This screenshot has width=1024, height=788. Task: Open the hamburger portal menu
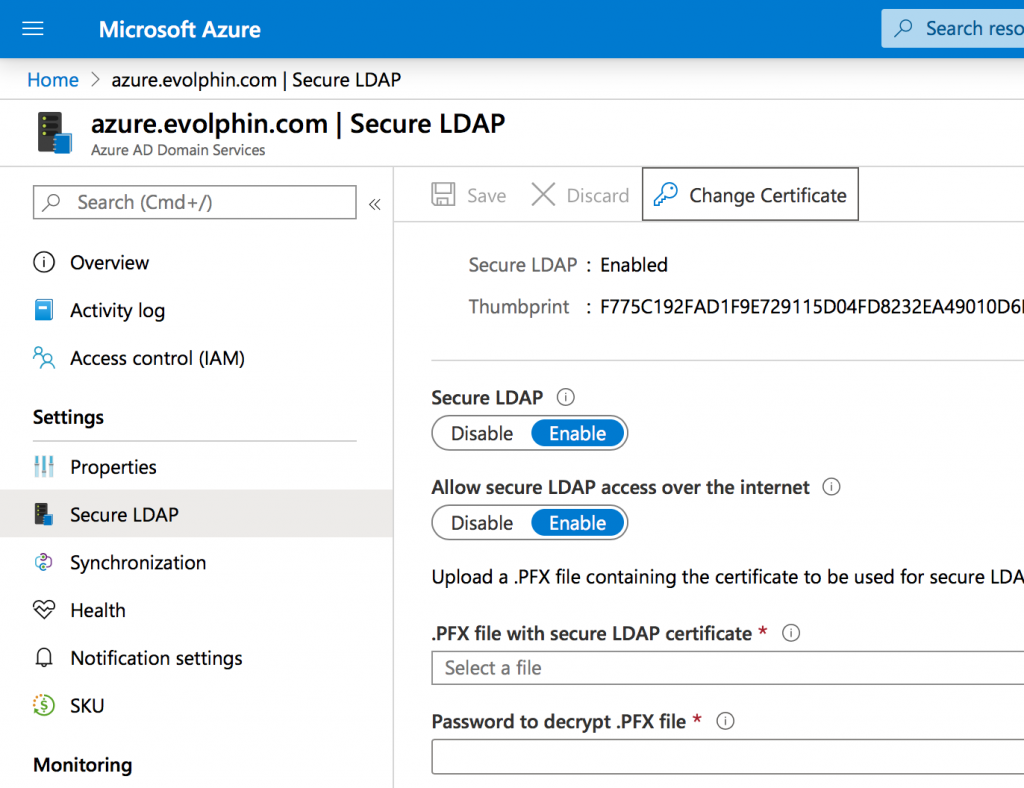[33, 29]
